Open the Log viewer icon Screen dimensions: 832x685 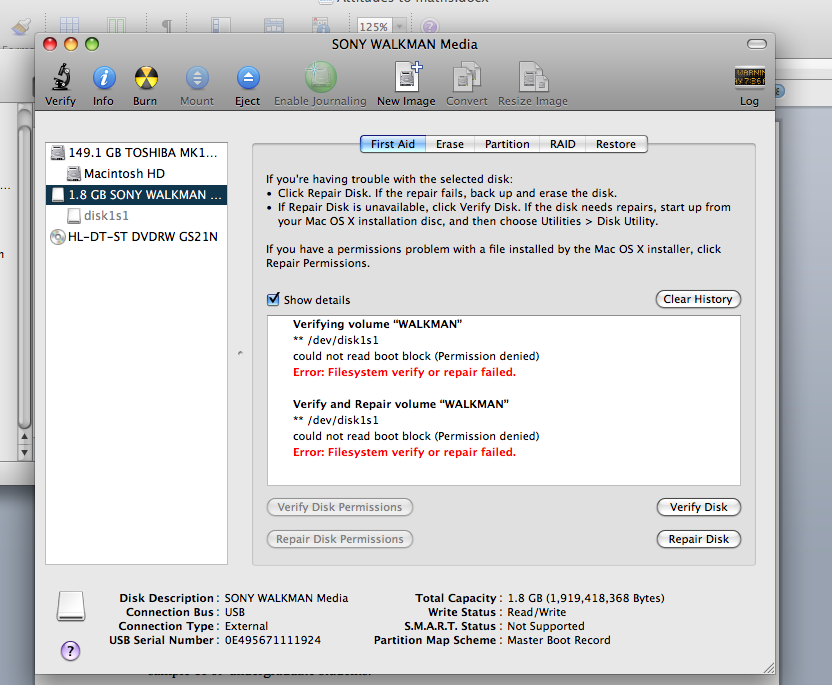coord(749,77)
